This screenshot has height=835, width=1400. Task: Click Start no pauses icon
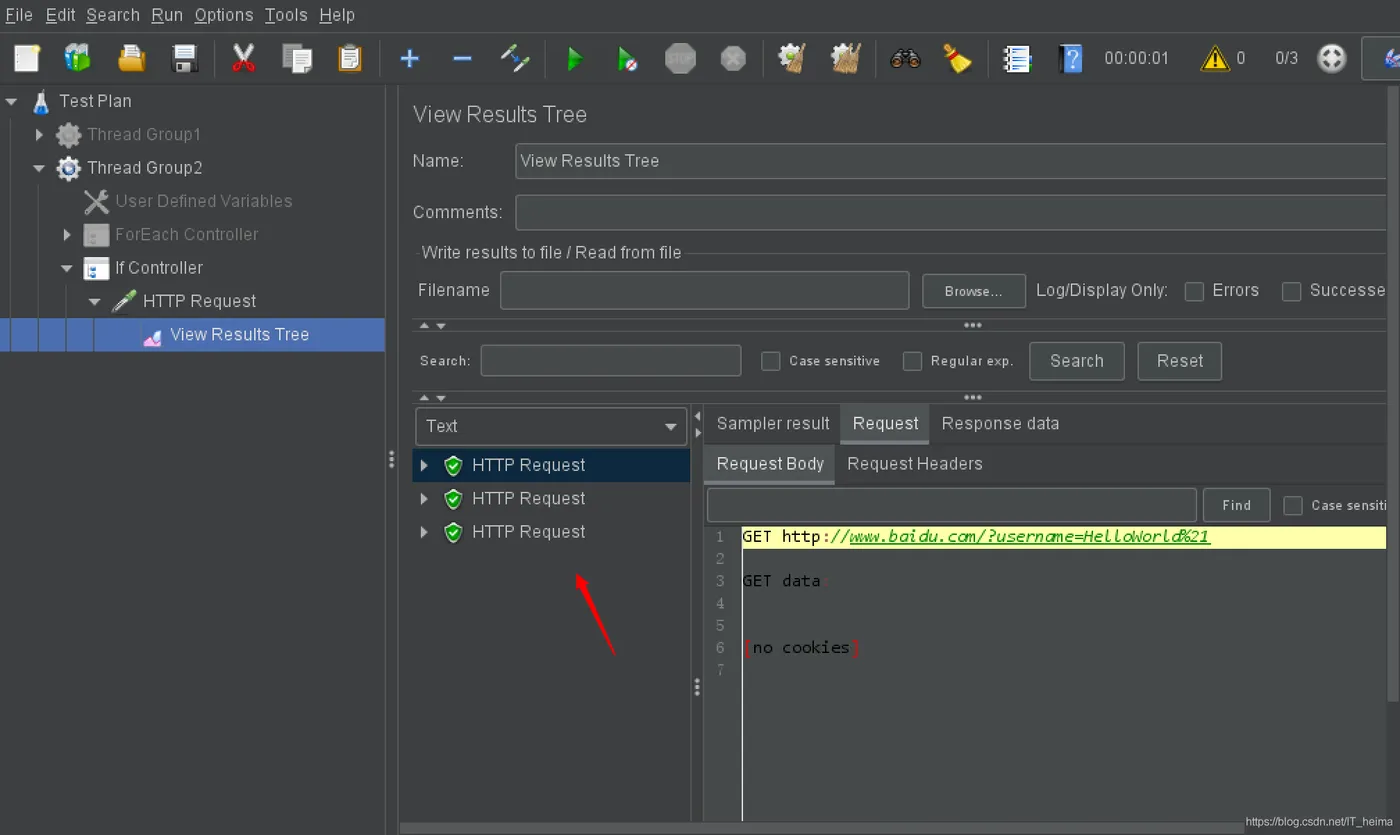[627, 59]
